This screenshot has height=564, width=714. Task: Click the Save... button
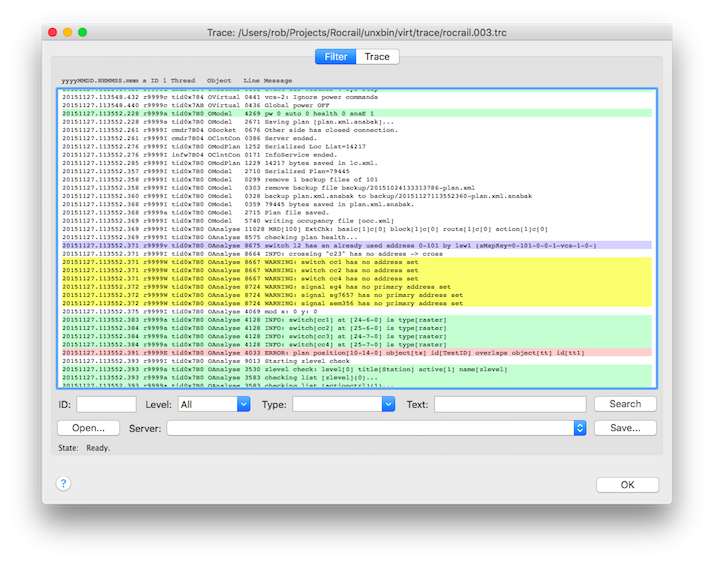pos(625,428)
